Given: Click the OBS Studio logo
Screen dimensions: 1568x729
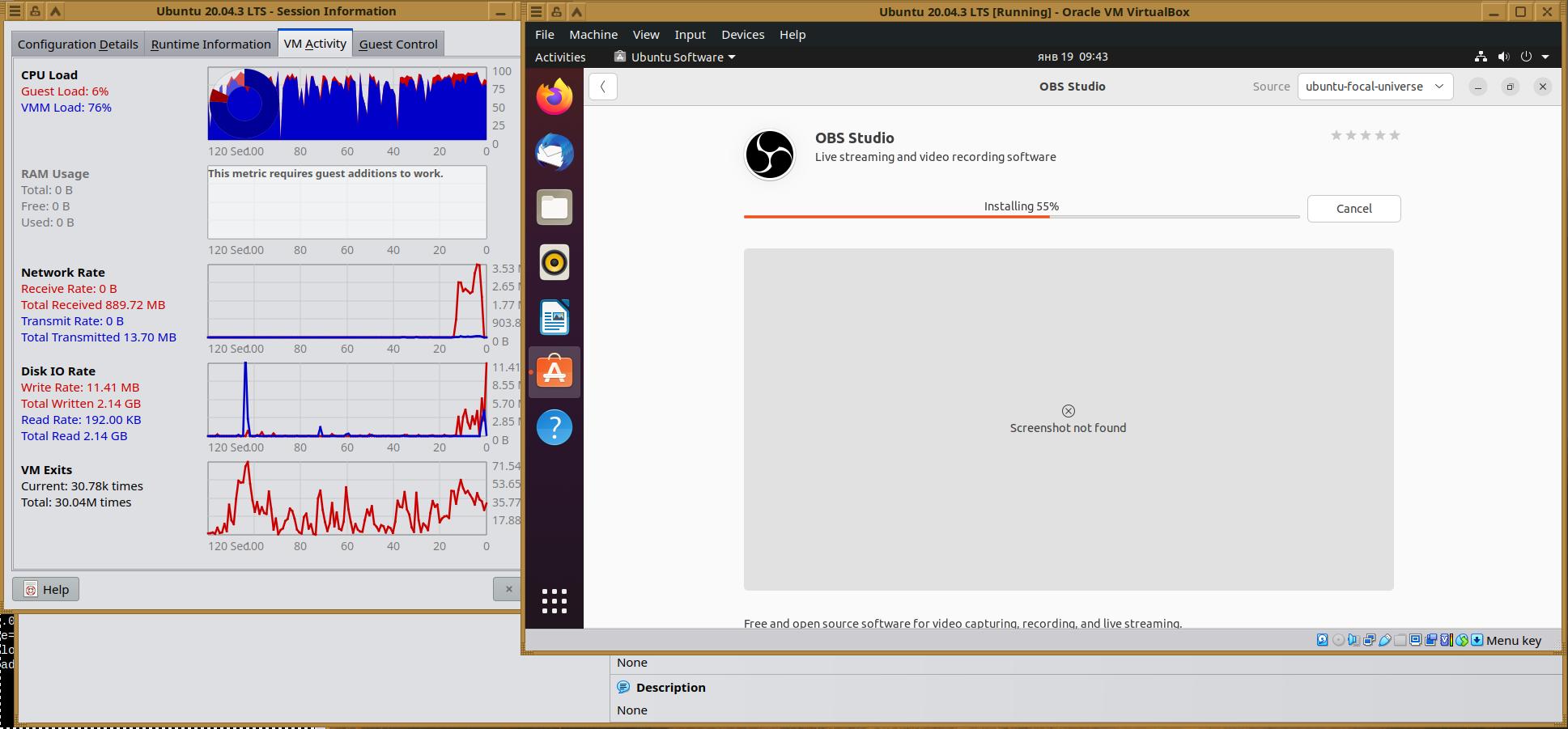Looking at the screenshot, I should [x=769, y=155].
